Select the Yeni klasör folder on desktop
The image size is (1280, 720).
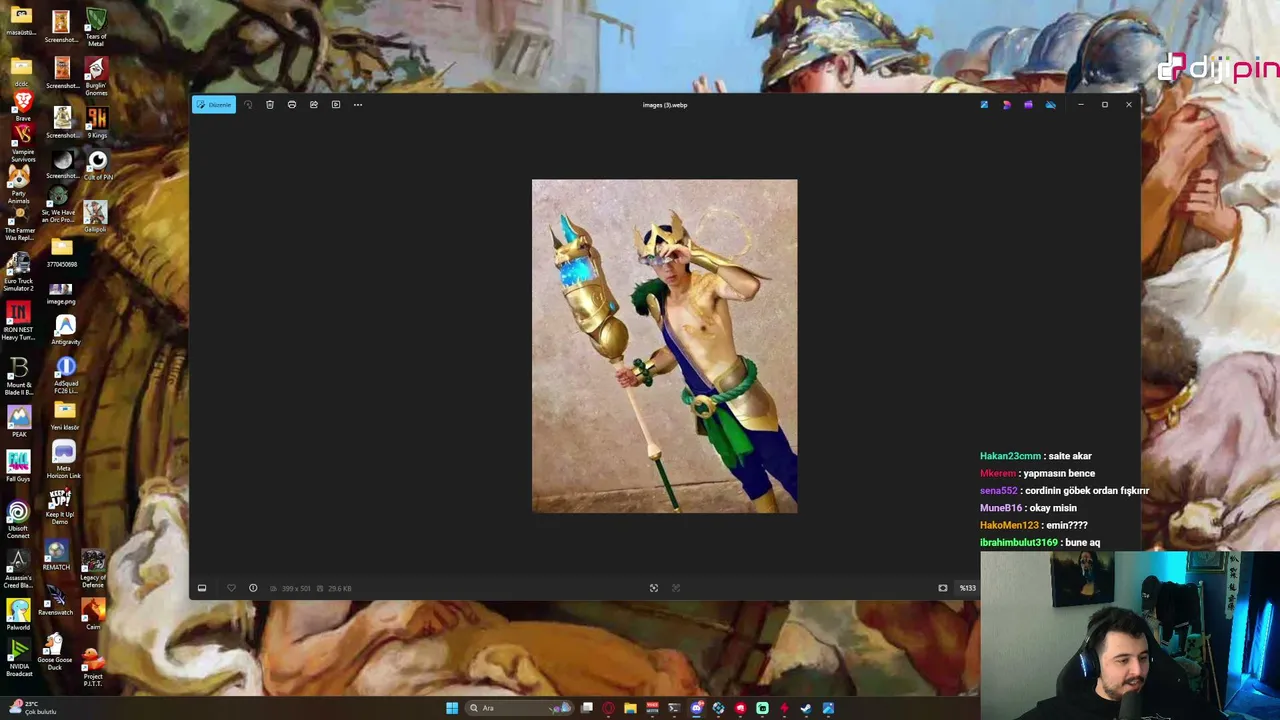click(65, 416)
